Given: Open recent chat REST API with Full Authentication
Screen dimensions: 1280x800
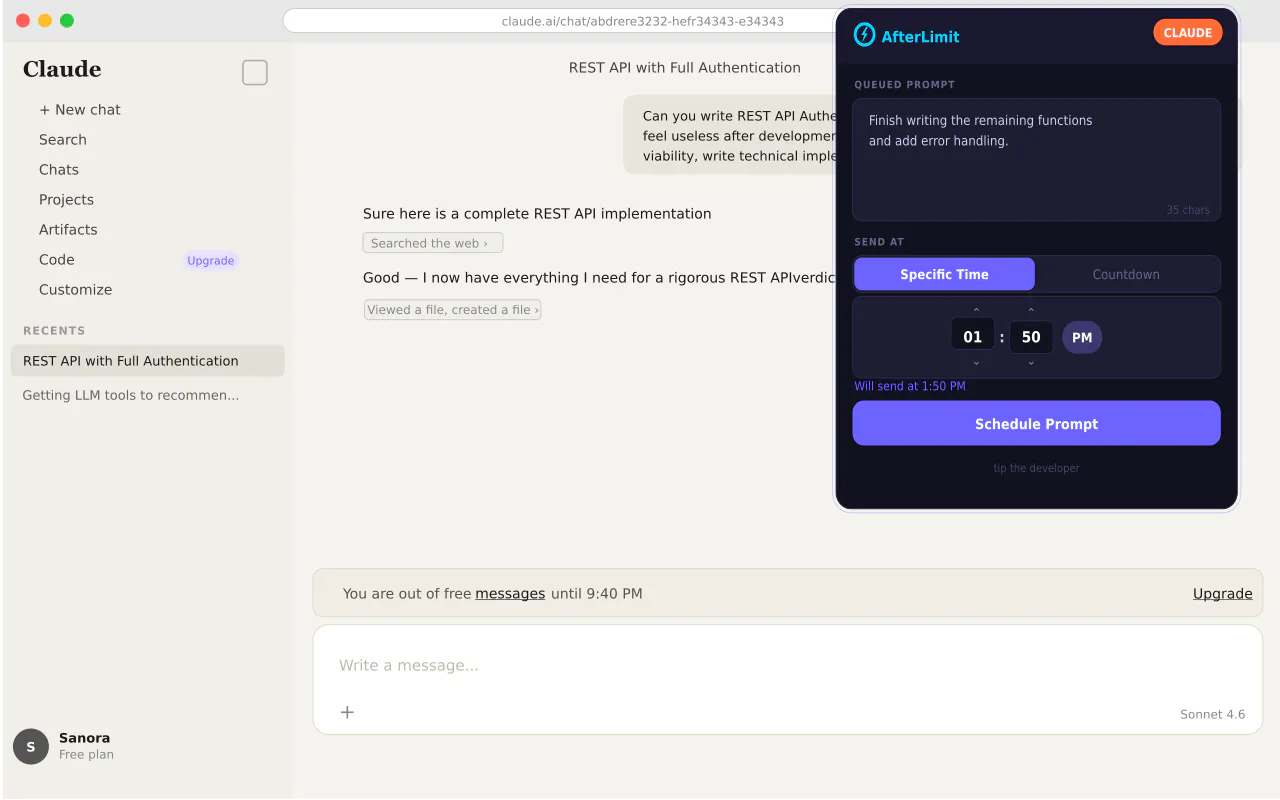Looking at the screenshot, I should (147, 361).
